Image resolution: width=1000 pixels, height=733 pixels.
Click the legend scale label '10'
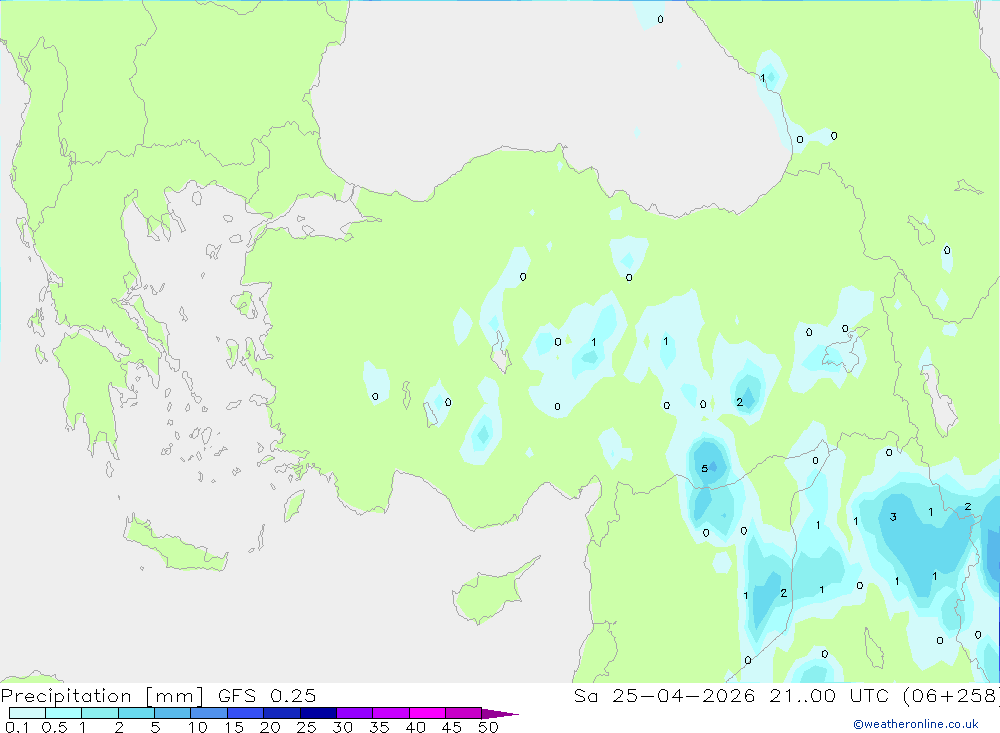pos(198,727)
